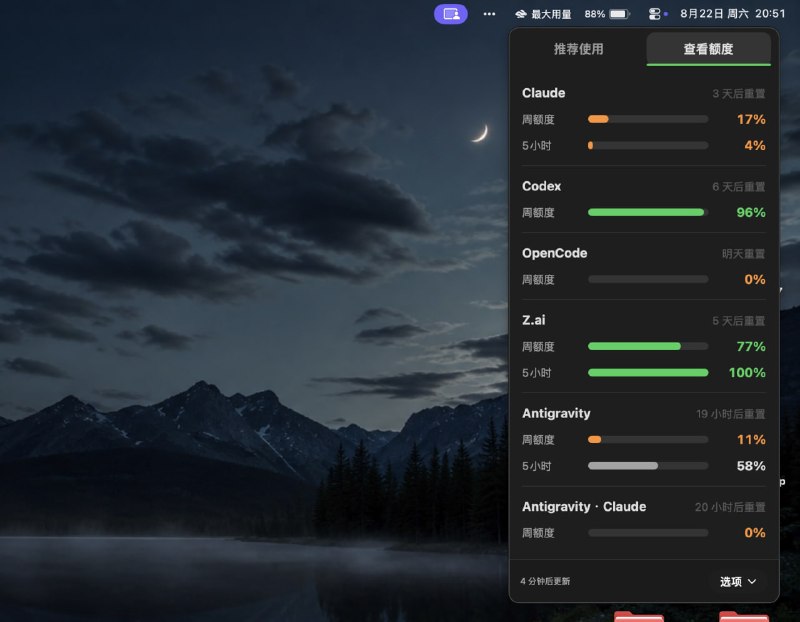Click the 100% Z.ai 5-hour value
The width and height of the screenshot is (800, 622).
tap(747, 372)
